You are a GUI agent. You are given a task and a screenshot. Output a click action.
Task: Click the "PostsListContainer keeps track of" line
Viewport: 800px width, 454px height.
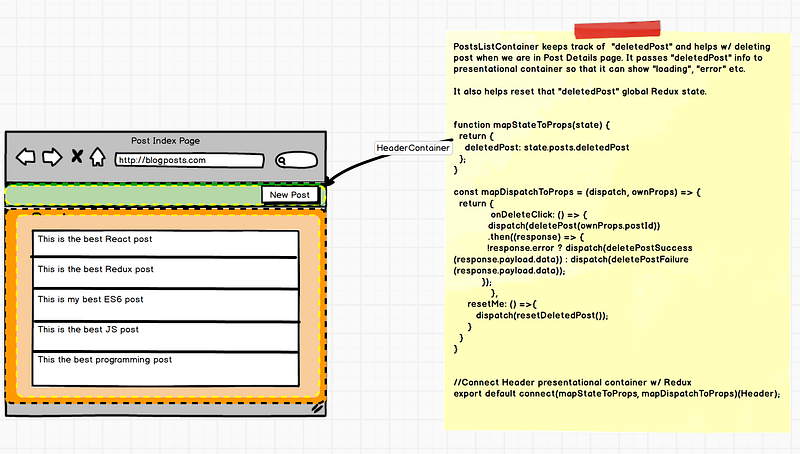[x=612, y=47]
